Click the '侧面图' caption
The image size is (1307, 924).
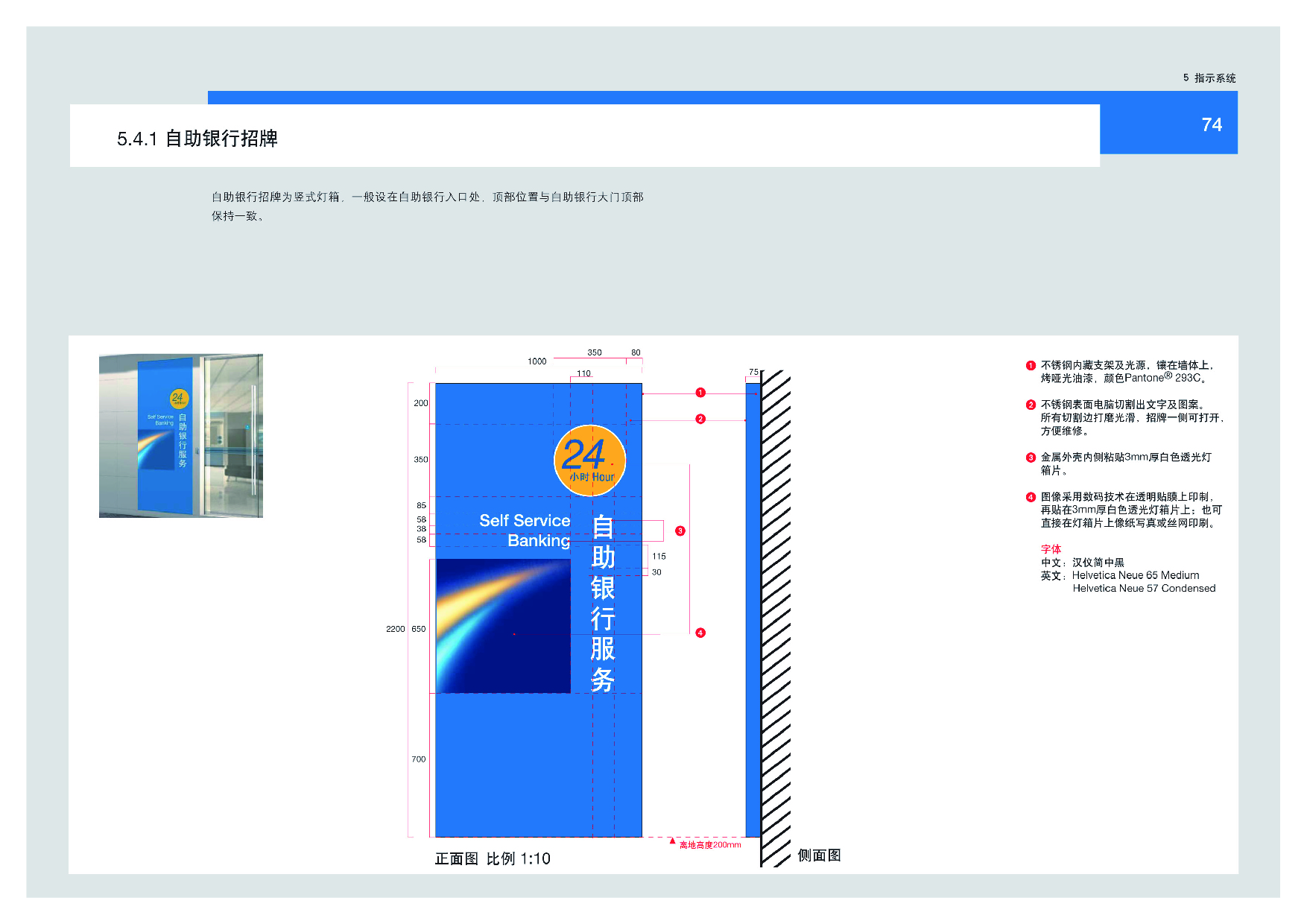(819, 855)
